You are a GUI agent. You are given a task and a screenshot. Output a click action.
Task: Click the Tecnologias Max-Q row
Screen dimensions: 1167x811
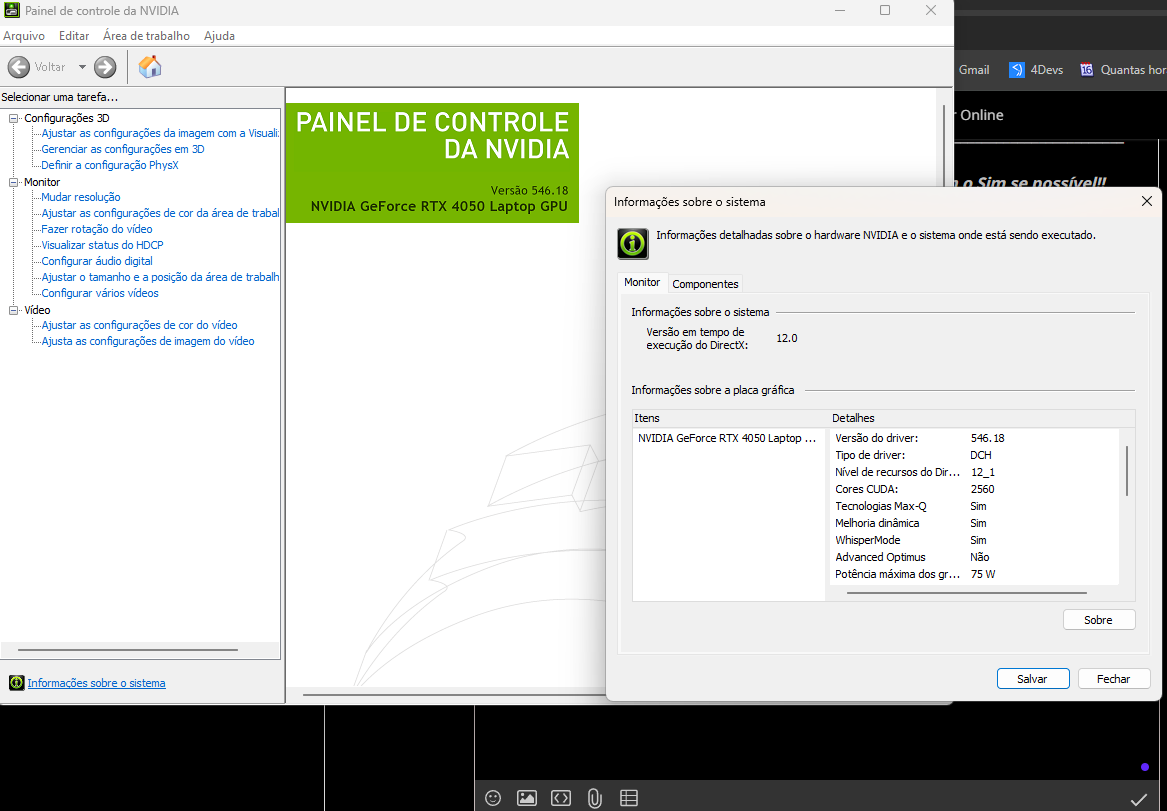[x=975, y=506]
